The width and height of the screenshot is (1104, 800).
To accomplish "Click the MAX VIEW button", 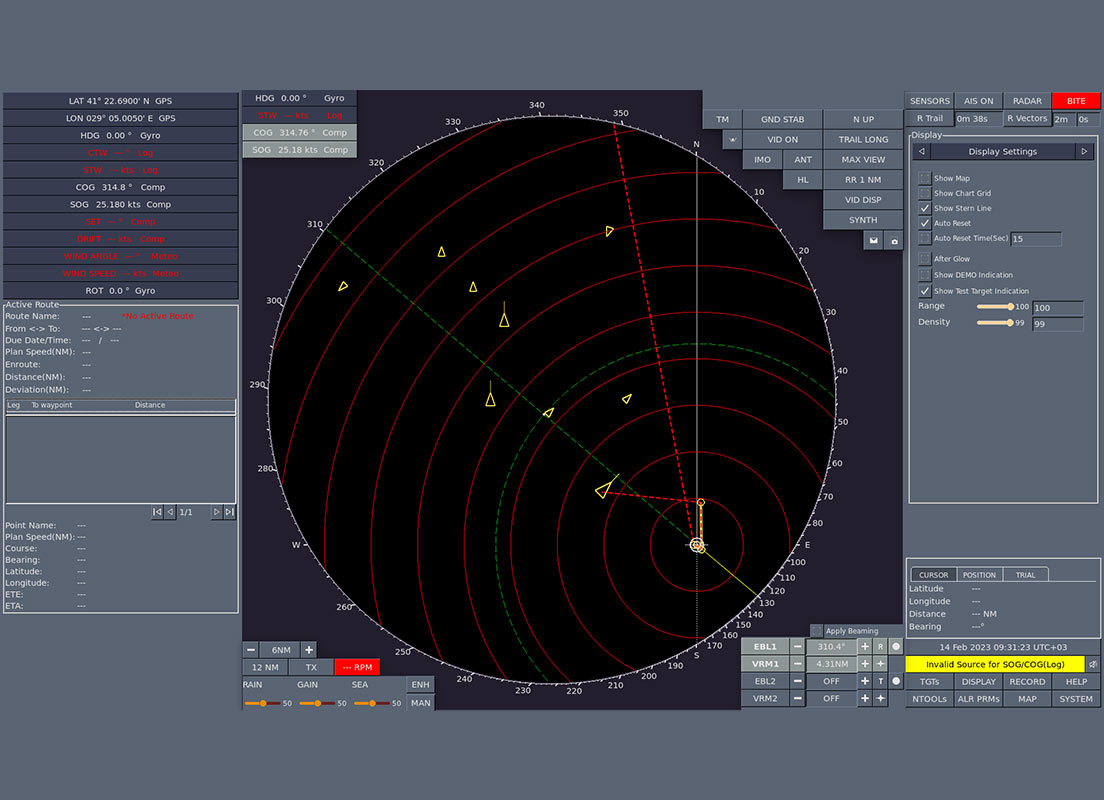I will click(x=863, y=160).
